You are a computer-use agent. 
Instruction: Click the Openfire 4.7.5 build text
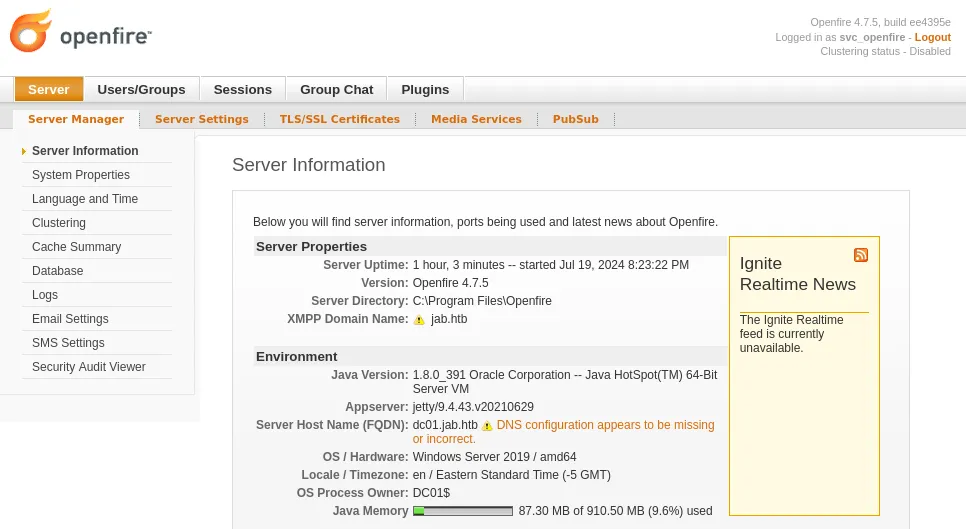pos(880,22)
